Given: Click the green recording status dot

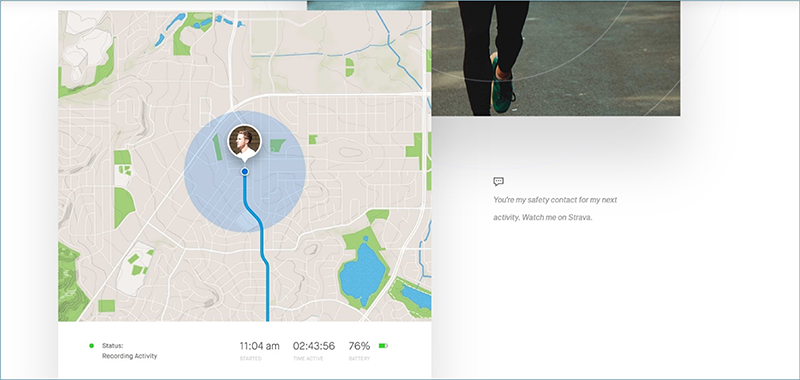Looking at the screenshot, I should point(91,346).
